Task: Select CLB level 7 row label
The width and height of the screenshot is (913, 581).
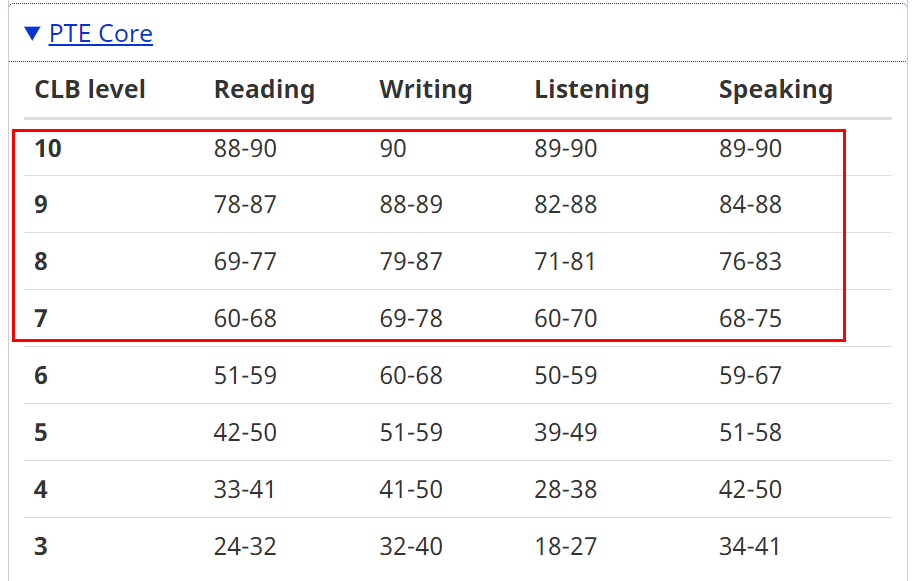Action: pos(41,319)
